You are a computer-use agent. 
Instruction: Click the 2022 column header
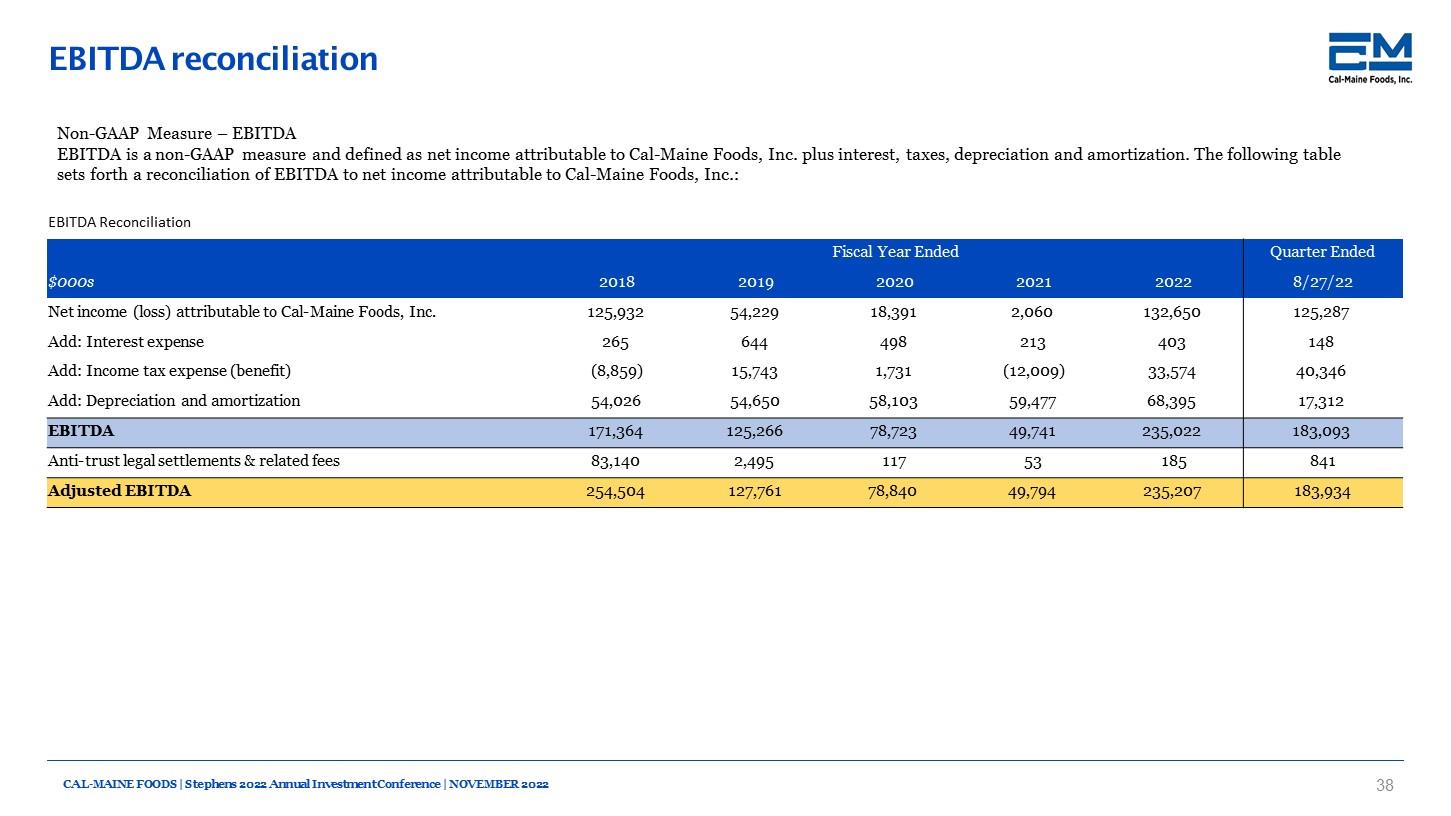point(1172,283)
